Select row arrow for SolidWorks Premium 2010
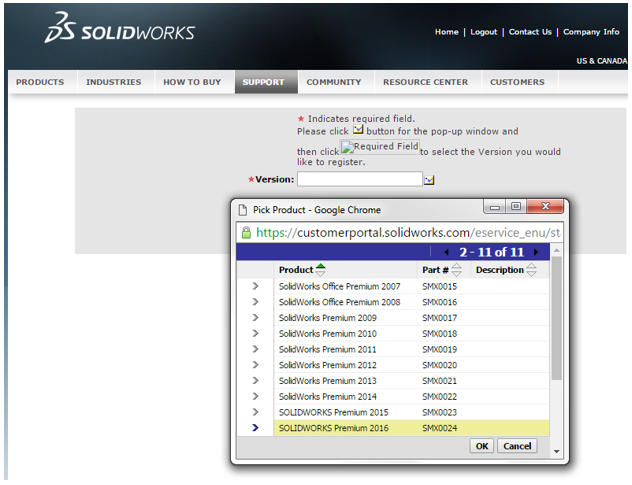The image size is (632, 485). tap(255, 333)
